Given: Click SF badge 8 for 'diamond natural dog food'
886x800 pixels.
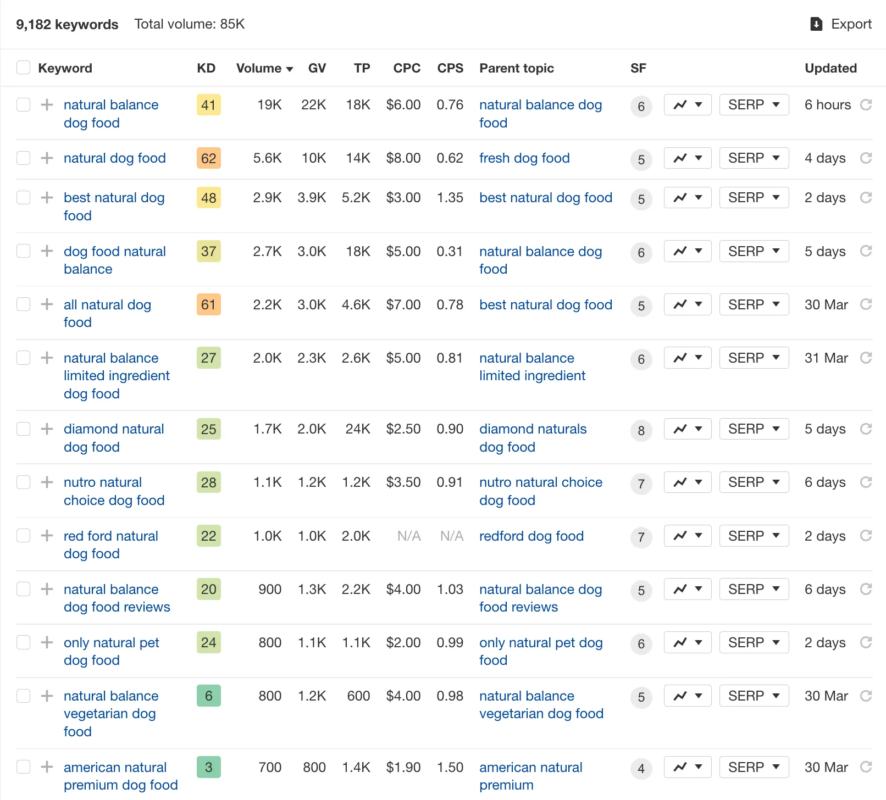Looking at the screenshot, I should (641, 431).
